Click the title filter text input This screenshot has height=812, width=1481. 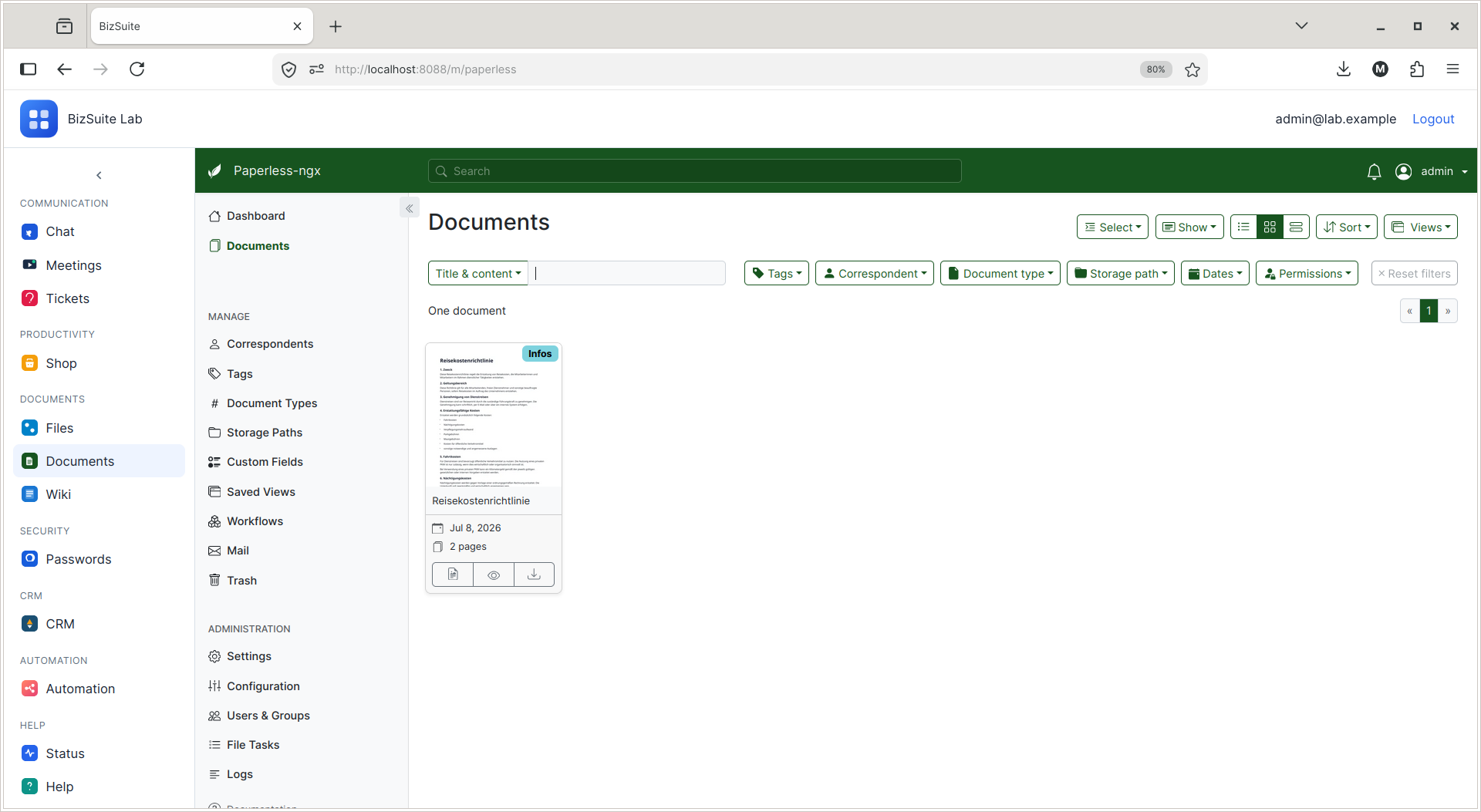[626, 273]
